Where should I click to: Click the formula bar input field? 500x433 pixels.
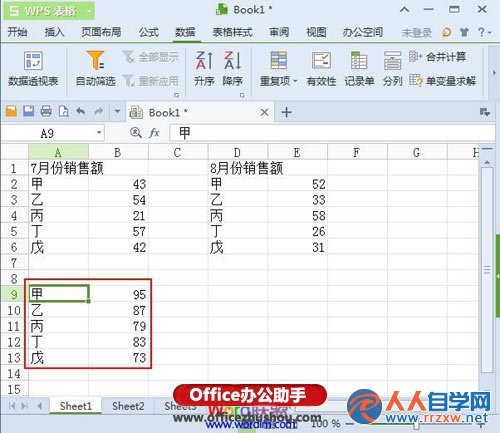click(332, 133)
